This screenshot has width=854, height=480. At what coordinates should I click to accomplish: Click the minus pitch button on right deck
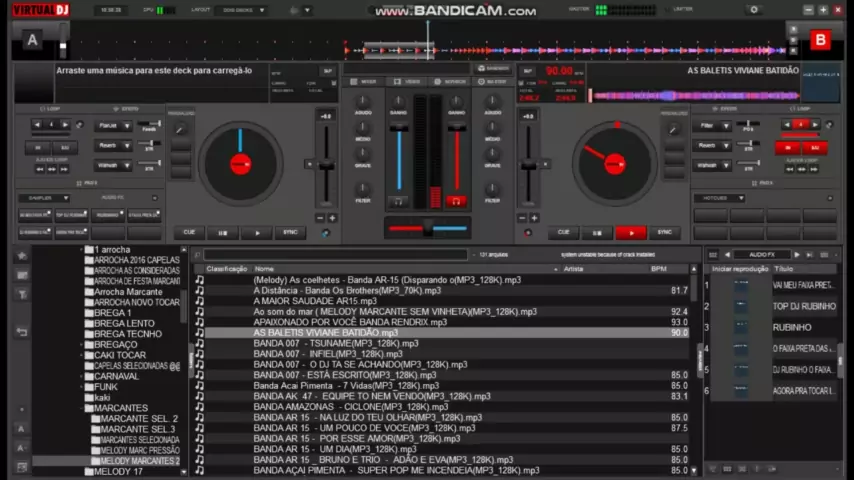520,217
